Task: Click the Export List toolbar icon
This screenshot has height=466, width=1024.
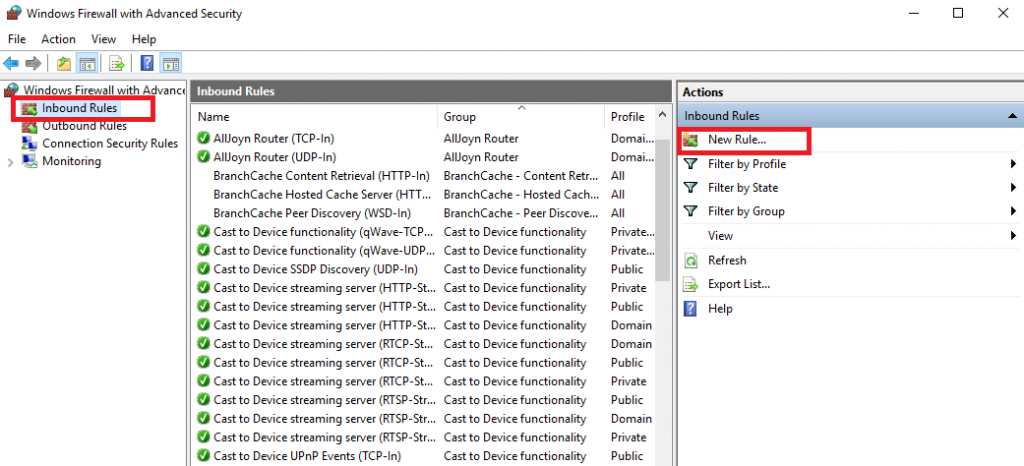Action: (x=117, y=63)
